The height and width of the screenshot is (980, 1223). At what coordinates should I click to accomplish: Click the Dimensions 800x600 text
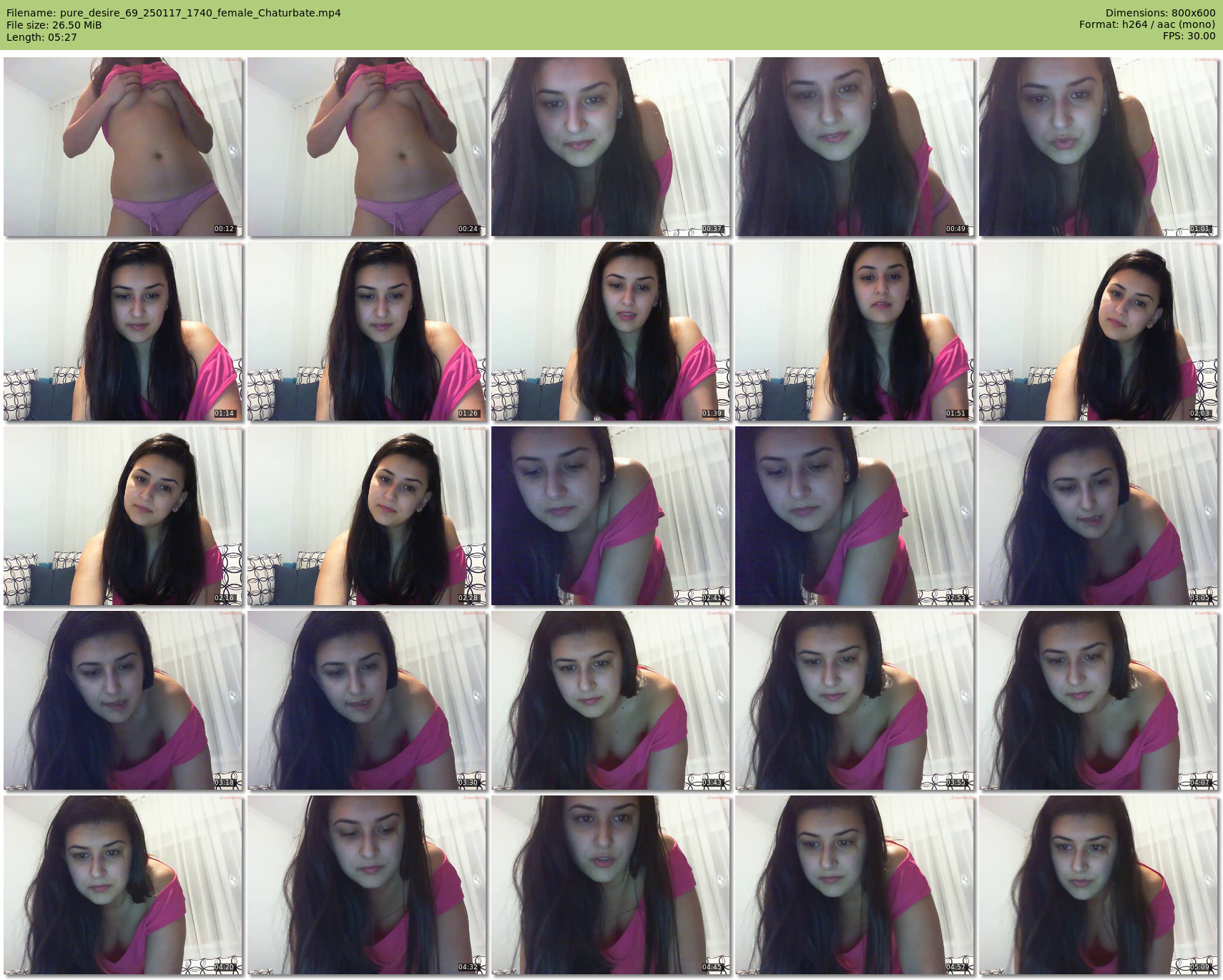[1160, 13]
